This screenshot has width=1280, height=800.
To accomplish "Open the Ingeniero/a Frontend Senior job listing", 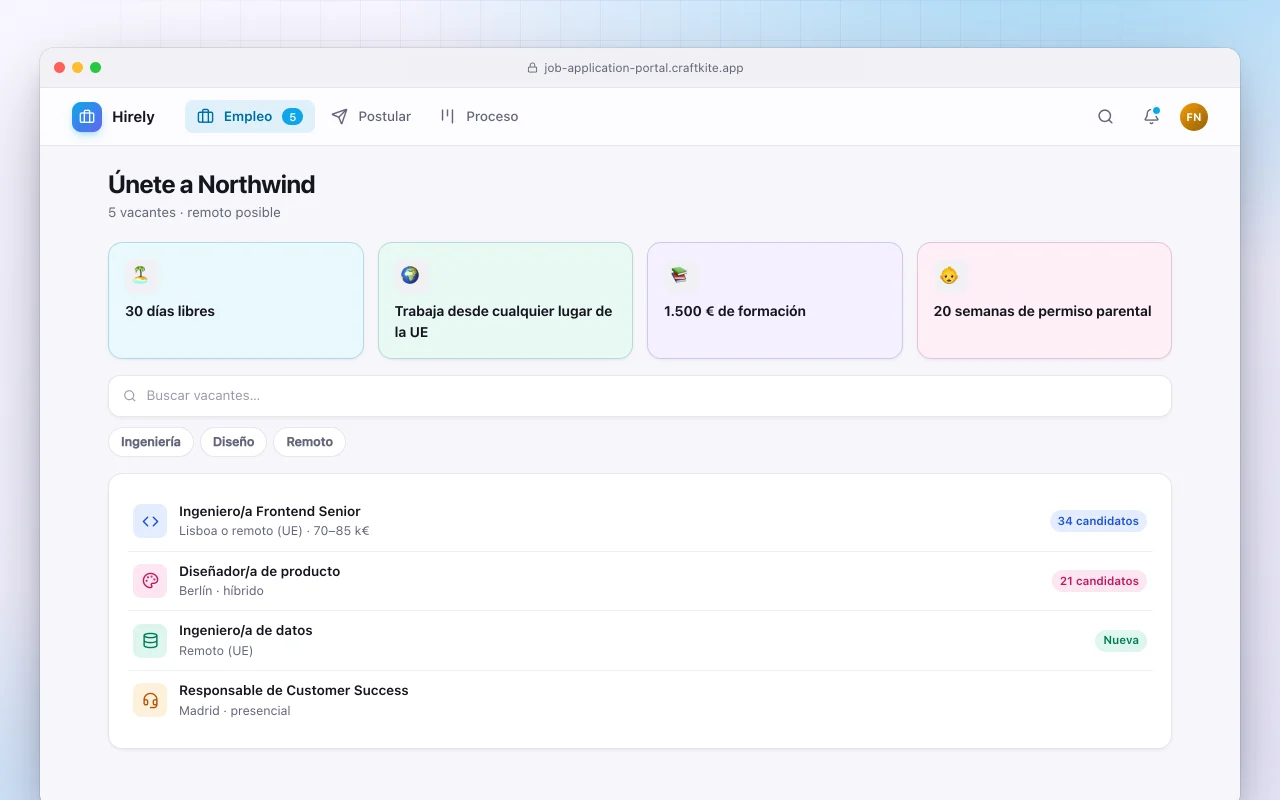I will (640, 521).
